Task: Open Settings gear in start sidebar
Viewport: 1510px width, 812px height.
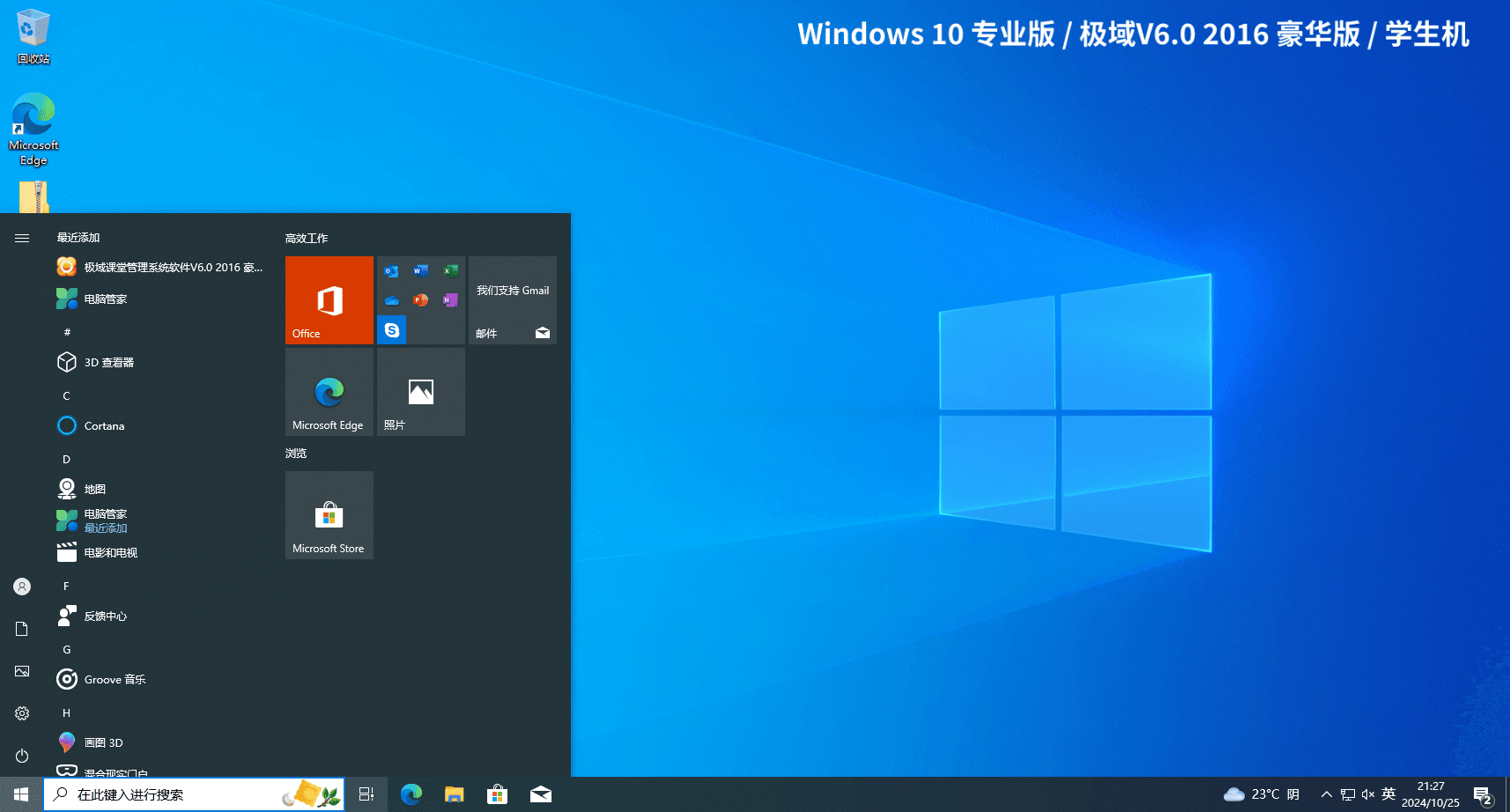Action: (22, 713)
